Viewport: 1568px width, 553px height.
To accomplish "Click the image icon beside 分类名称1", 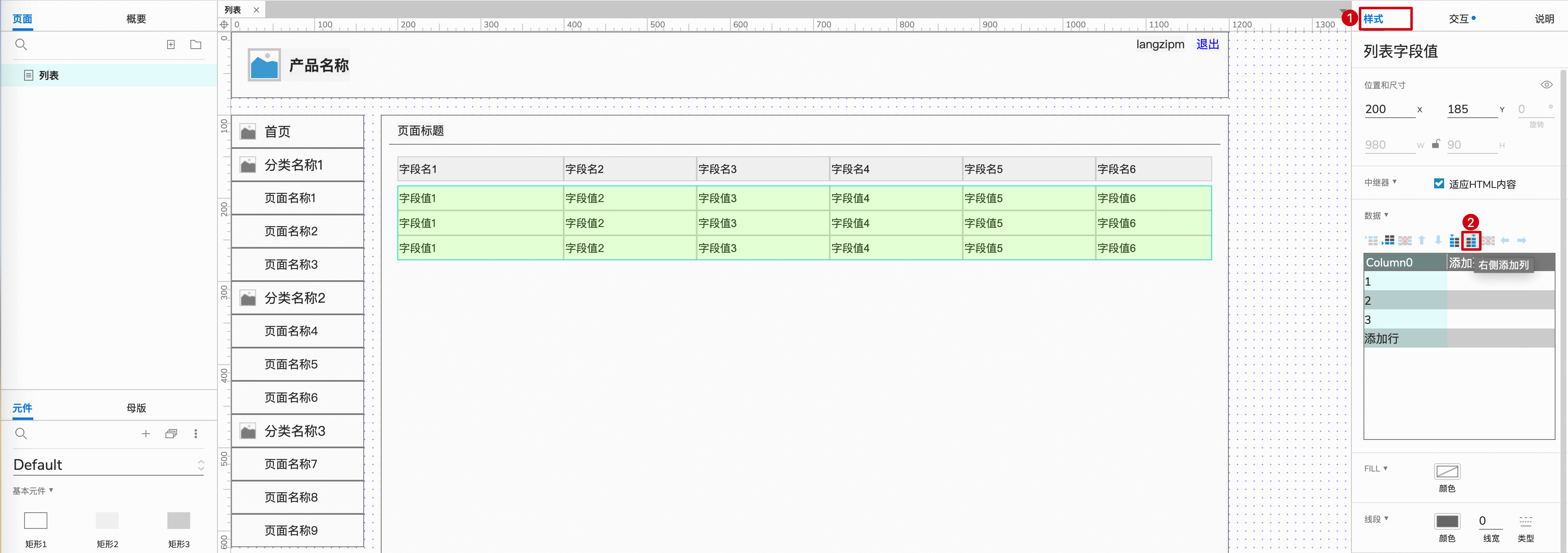I will click(248, 165).
